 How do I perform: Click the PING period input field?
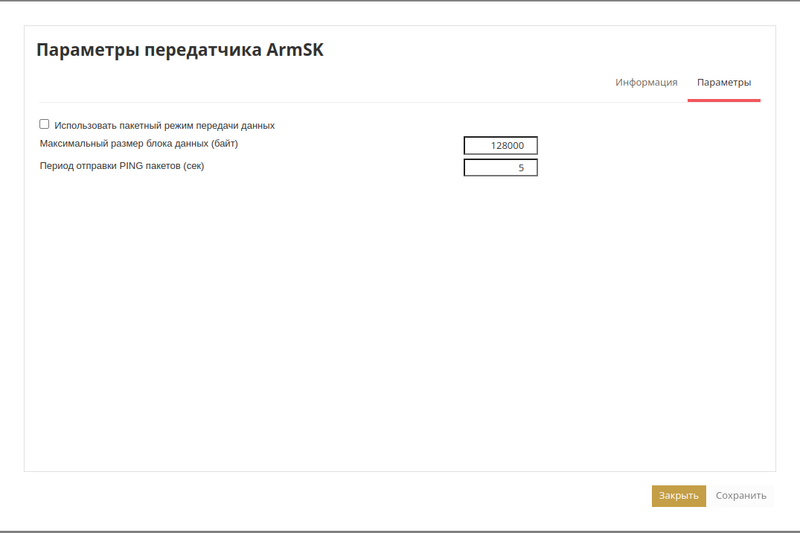pos(501,168)
